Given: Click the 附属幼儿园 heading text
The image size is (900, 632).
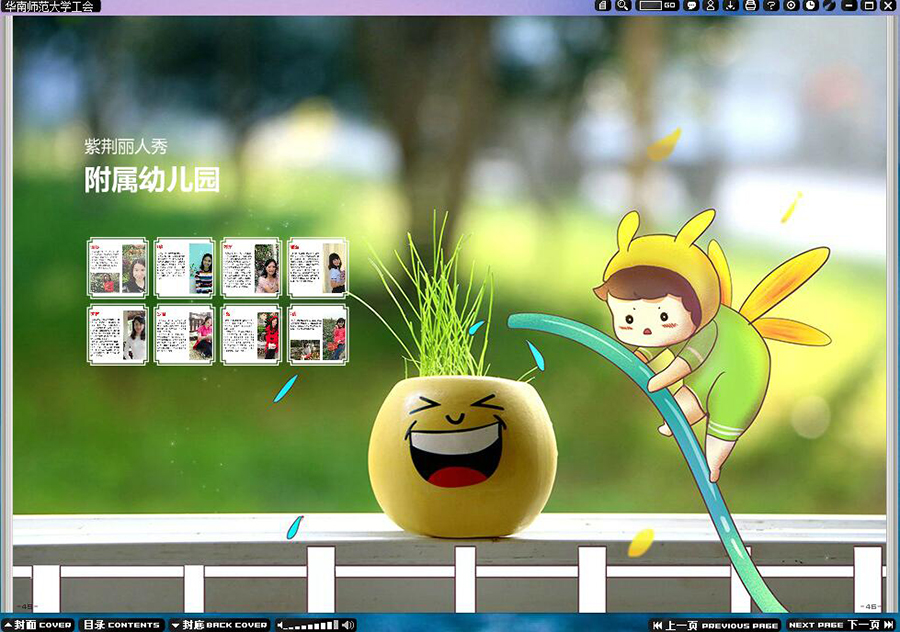Looking at the screenshot, I should 152,180.
